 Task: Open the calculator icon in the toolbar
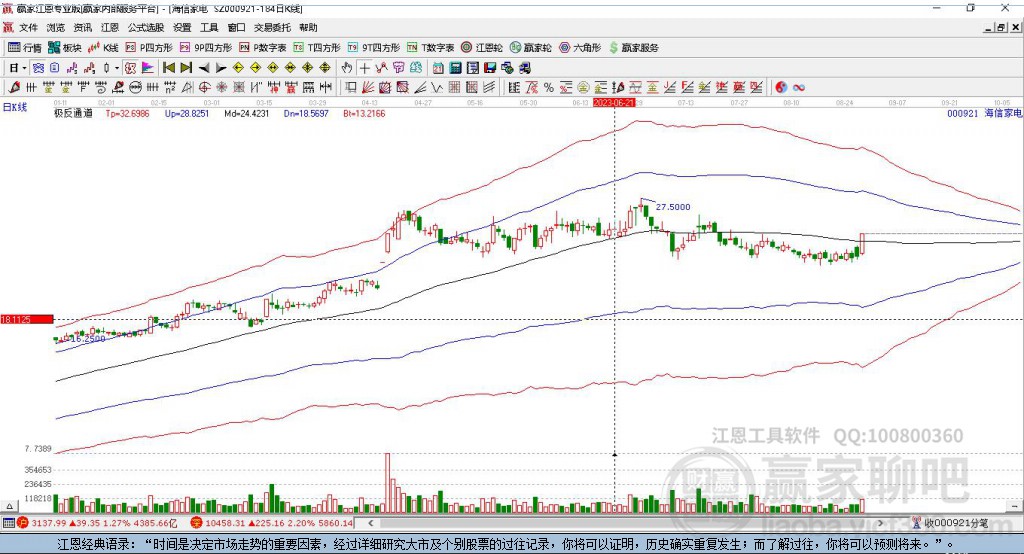(456, 68)
